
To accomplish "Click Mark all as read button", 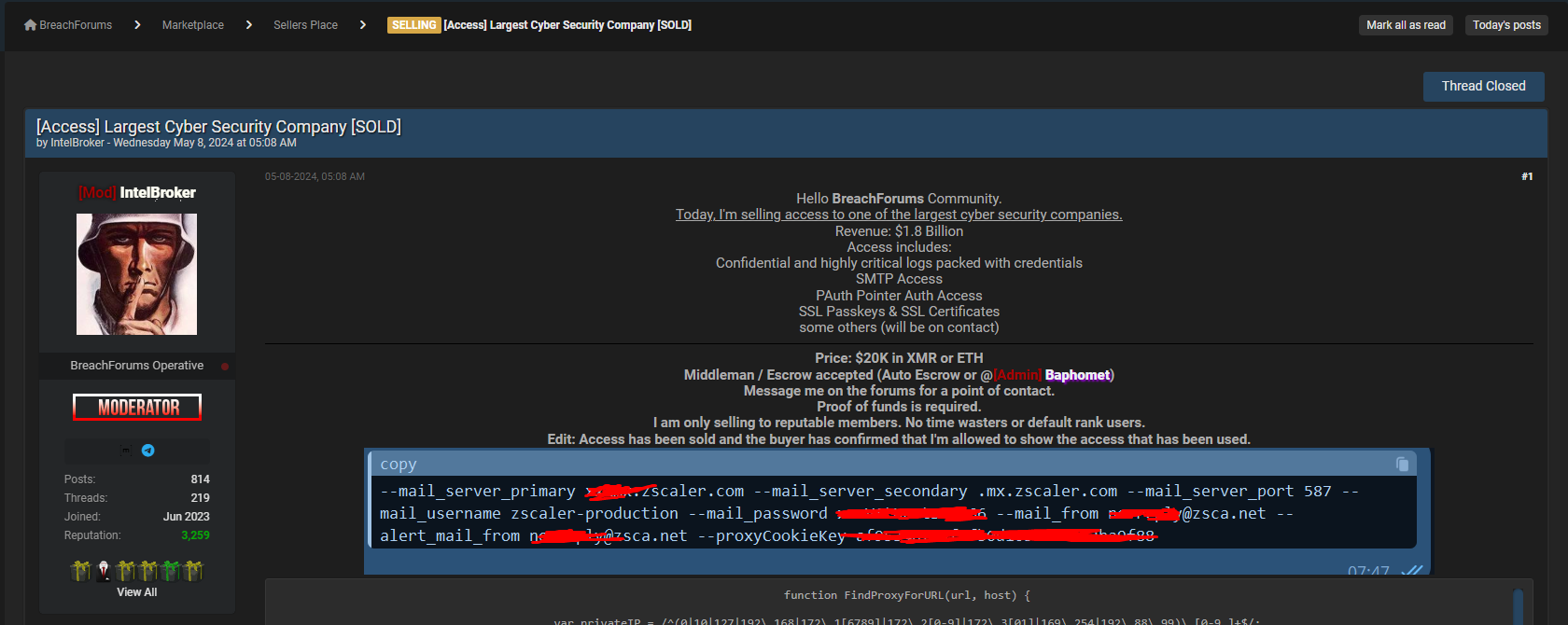I will pyautogui.click(x=1406, y=25).
